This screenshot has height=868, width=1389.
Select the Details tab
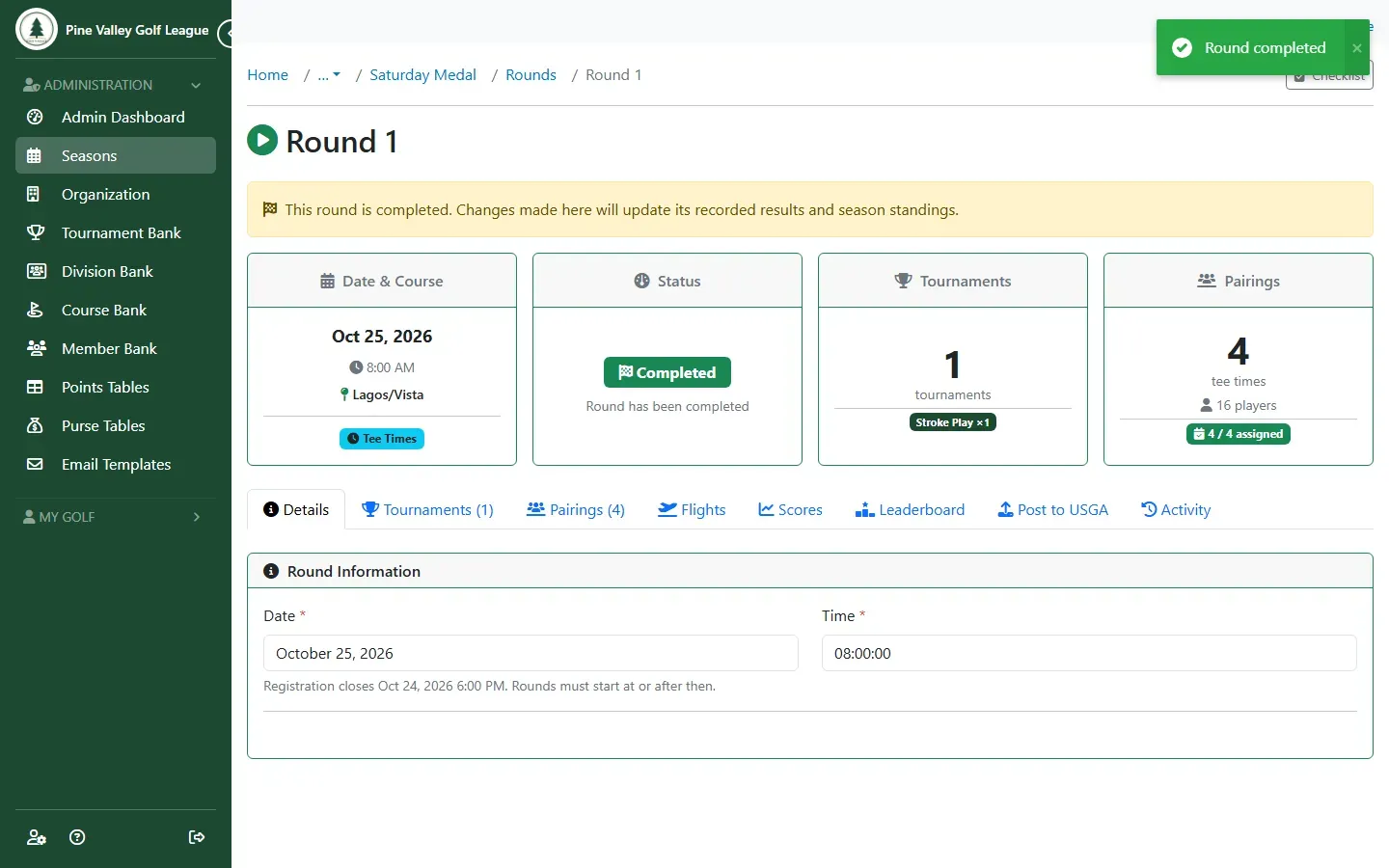pyautogui.click(x=296, y=509)
